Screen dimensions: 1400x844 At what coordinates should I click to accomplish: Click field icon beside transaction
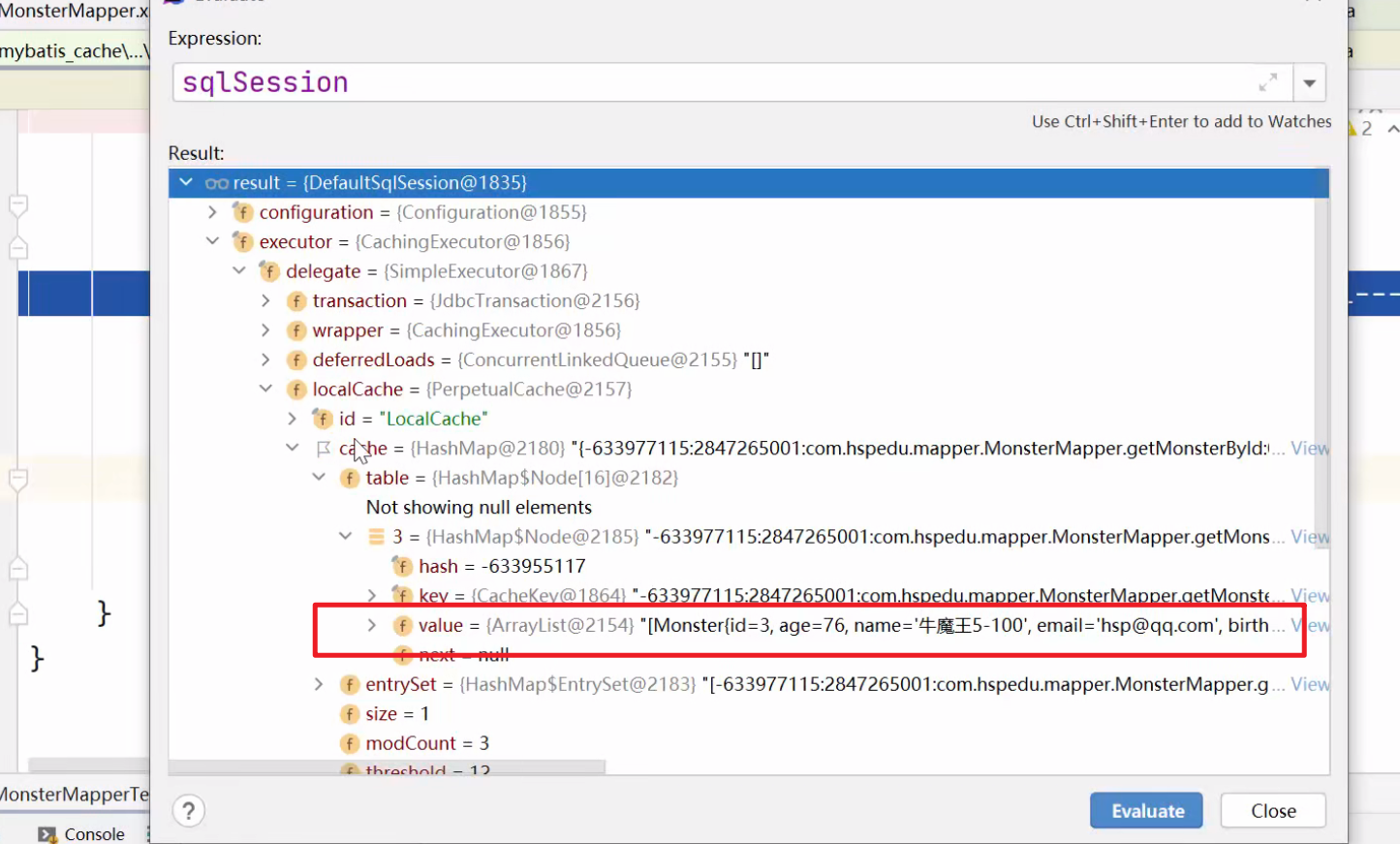(x=296, y=301)
